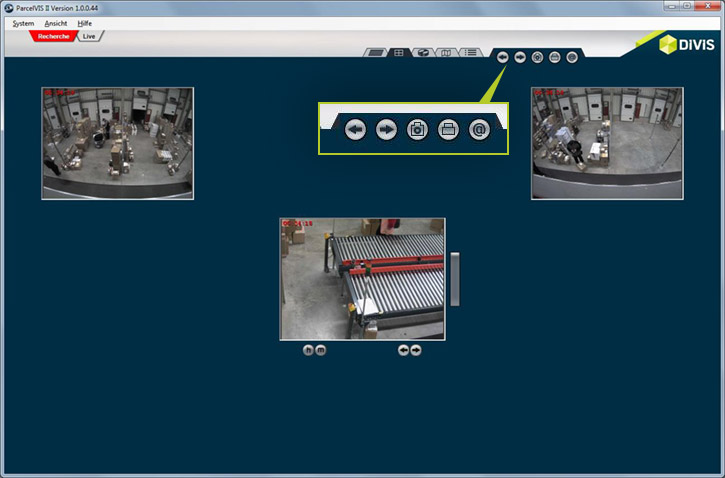Close the ParcelVIS window
The height and width of the screenshot is (478, 725).
click(x=707, y=6)
